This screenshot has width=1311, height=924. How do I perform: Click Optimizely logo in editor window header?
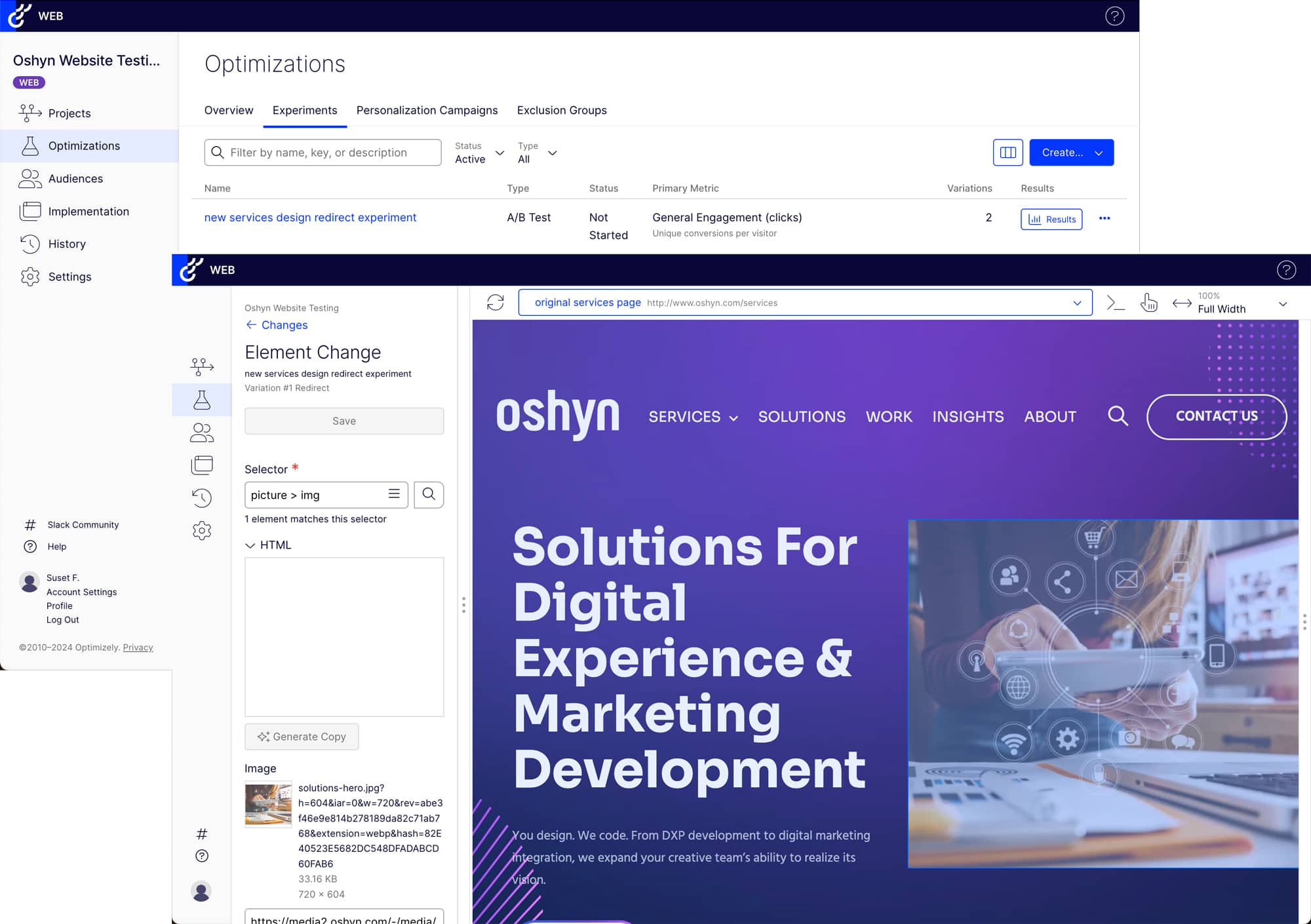(x=191, y=269)
